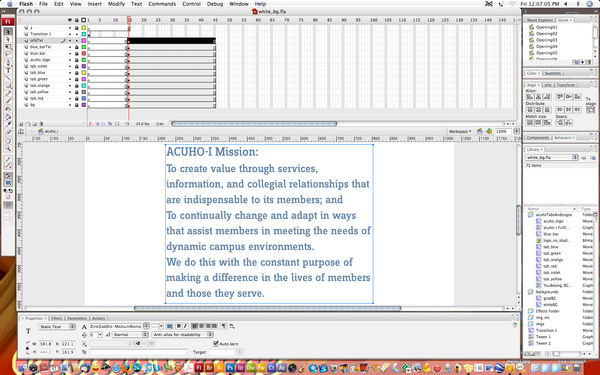Click Edit Multiple Frames icon

[x=110, y=124]
